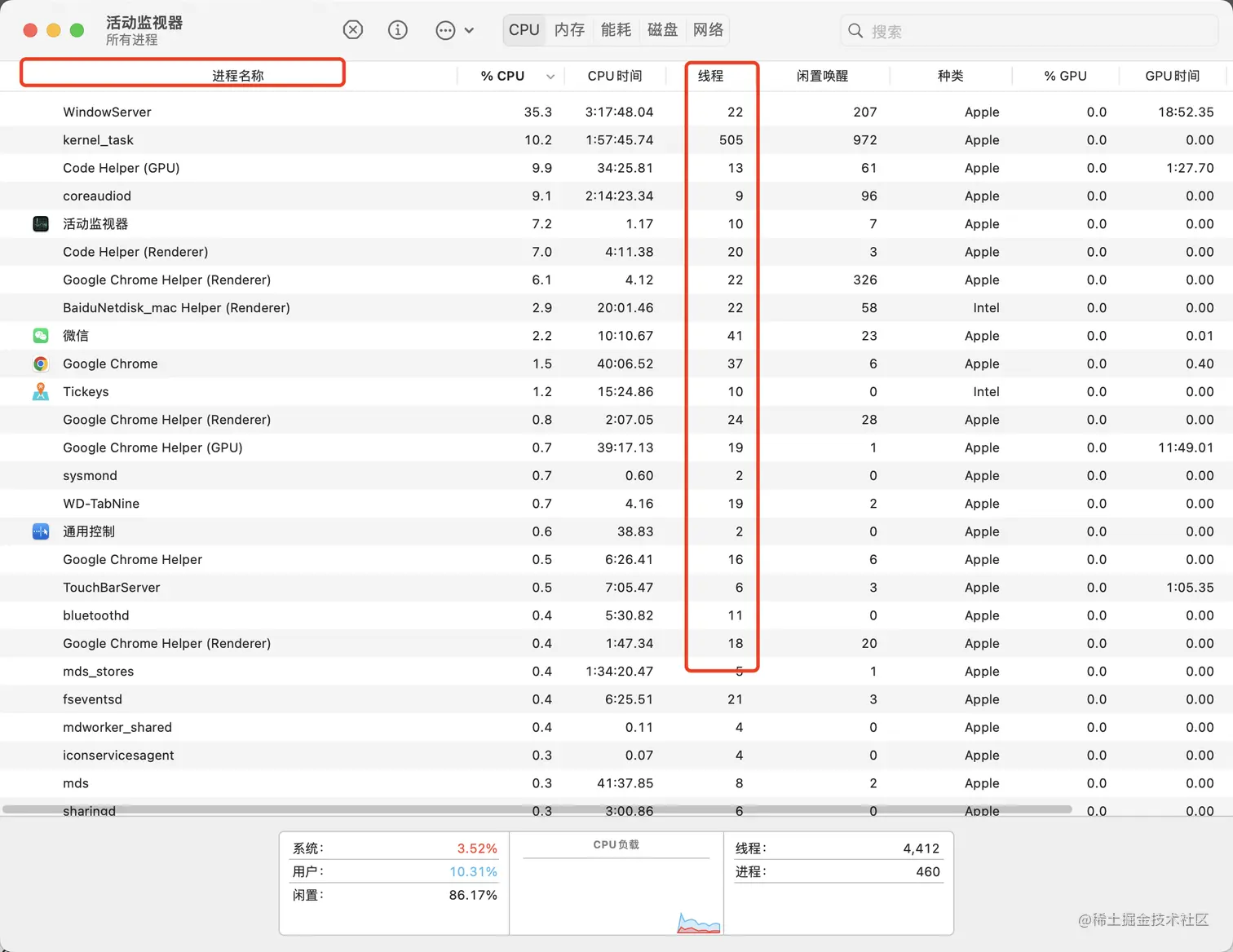The image size is (1233, 952).
Task: Switch to the 磁盘 tab
Action: click(x=662, y=30)
